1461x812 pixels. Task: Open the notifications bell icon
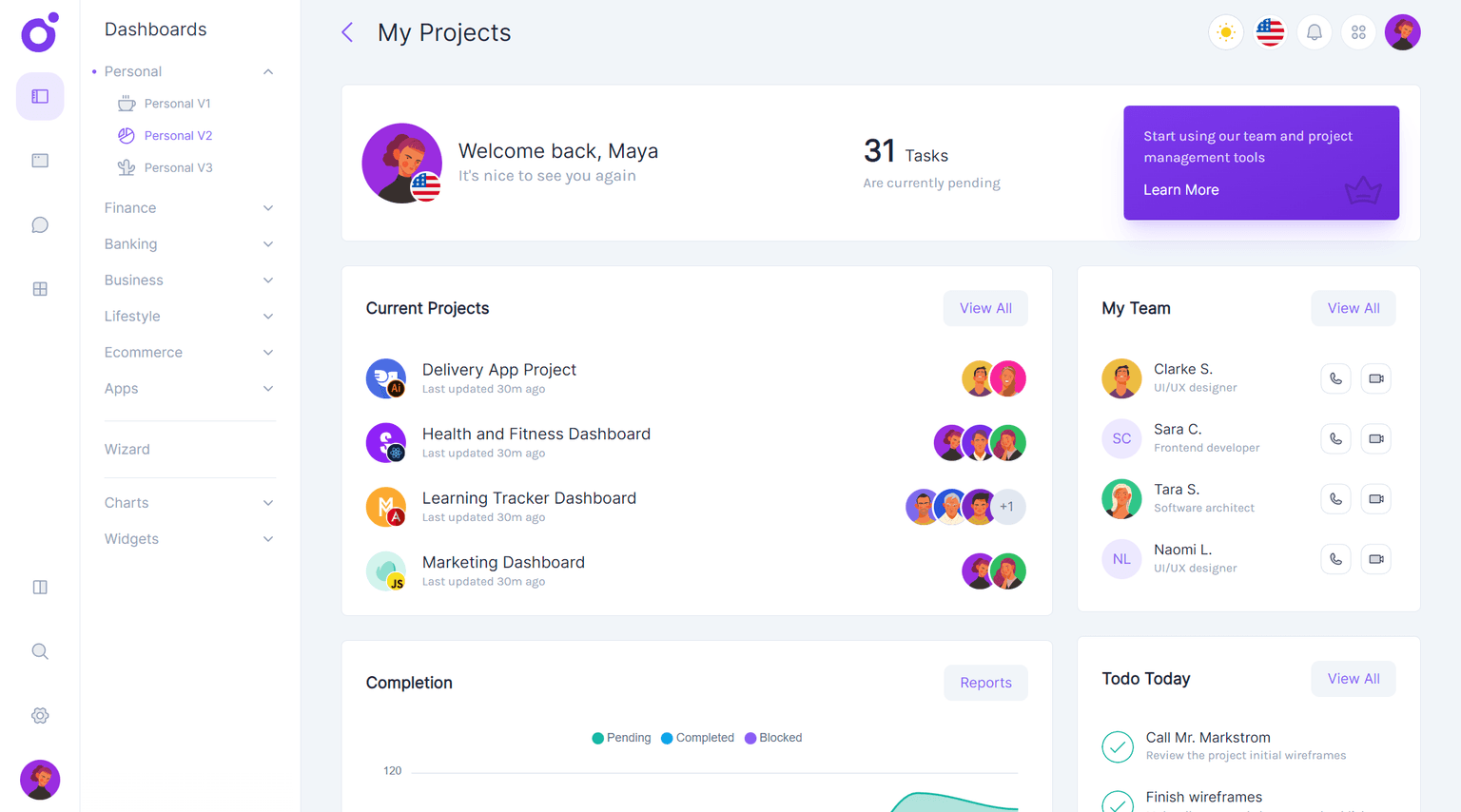click(x=1314, y=31)
